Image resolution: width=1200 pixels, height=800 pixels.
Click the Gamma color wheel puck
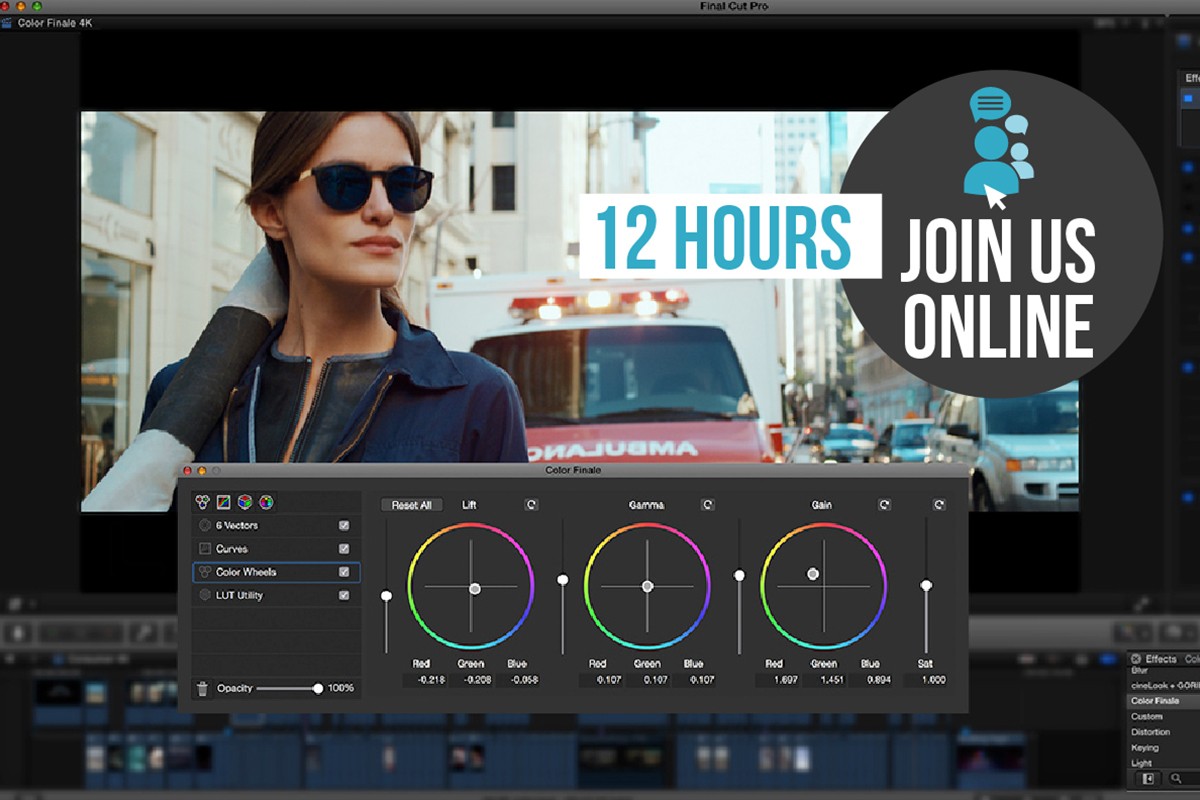(647, 586)
